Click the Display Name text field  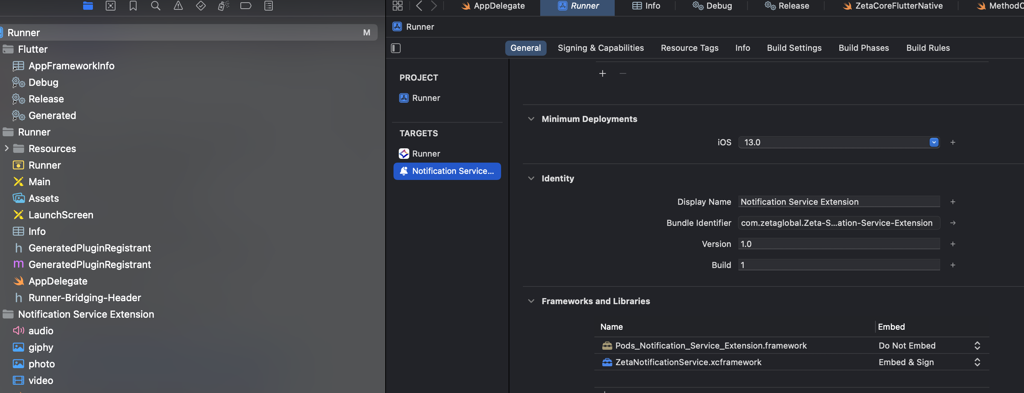click(839, 202)
